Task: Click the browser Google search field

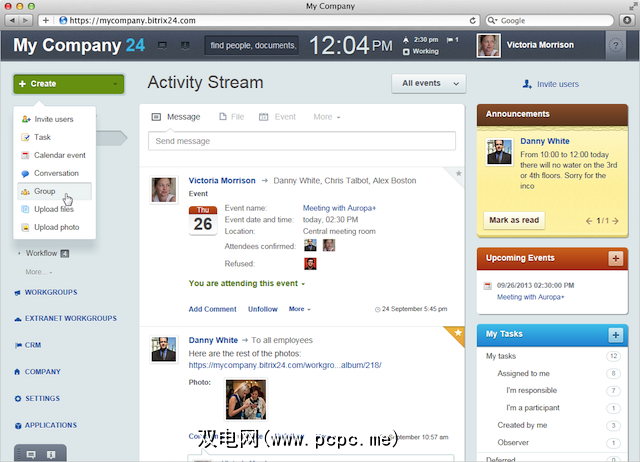Action: (549, 20)
